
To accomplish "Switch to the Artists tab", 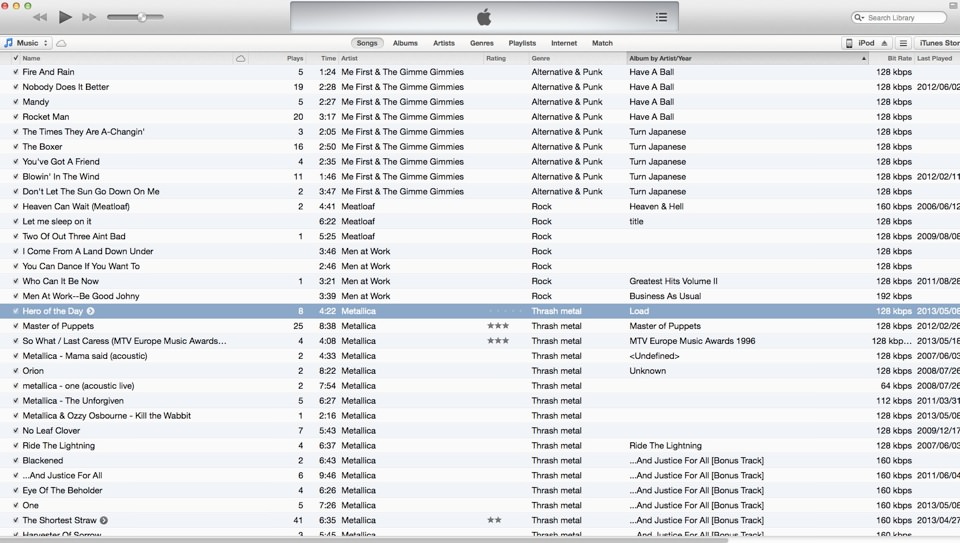I will pyautogui.click(x=444, y=43).
